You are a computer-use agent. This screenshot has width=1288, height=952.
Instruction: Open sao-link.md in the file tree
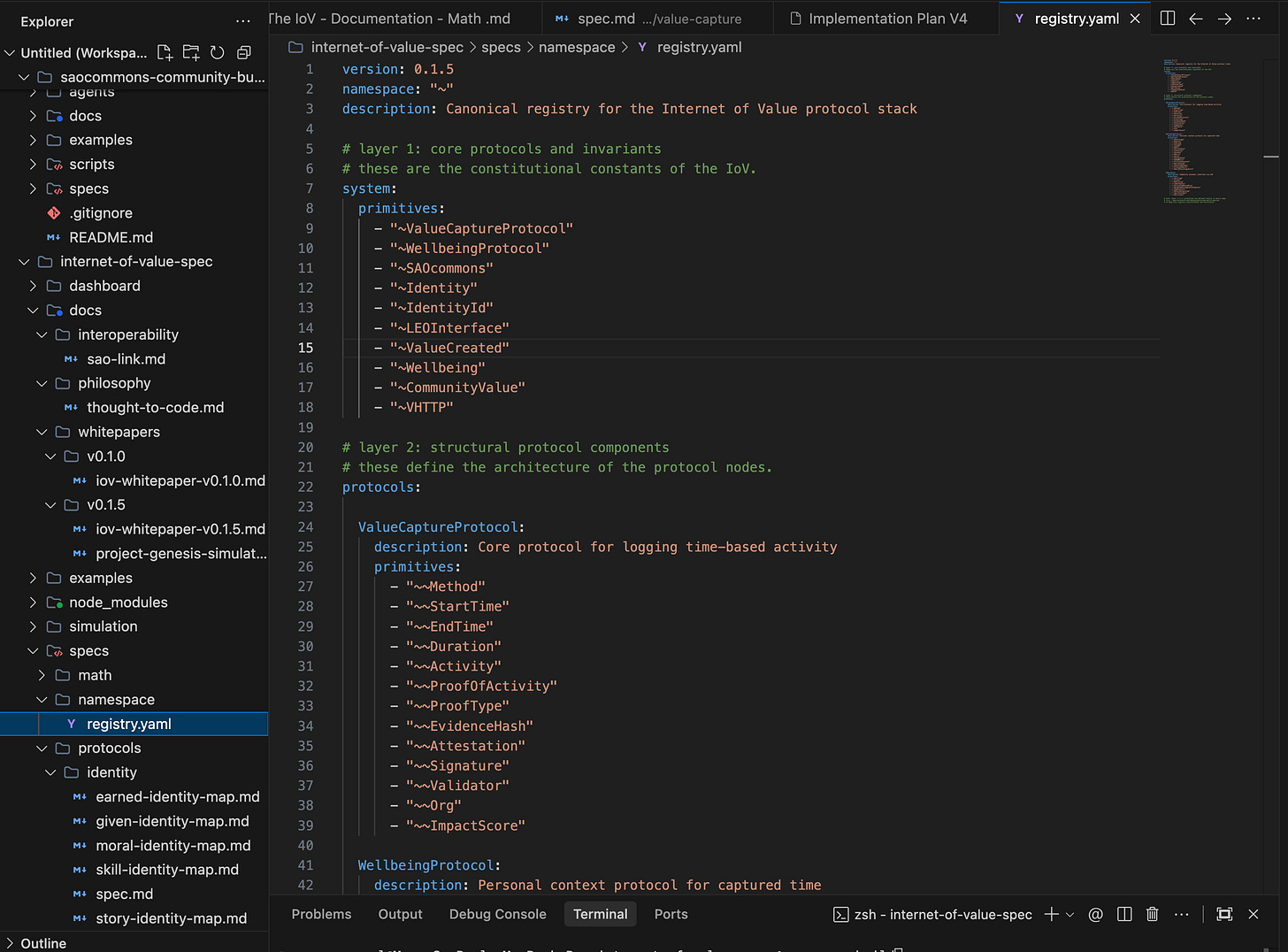[126, 359]
